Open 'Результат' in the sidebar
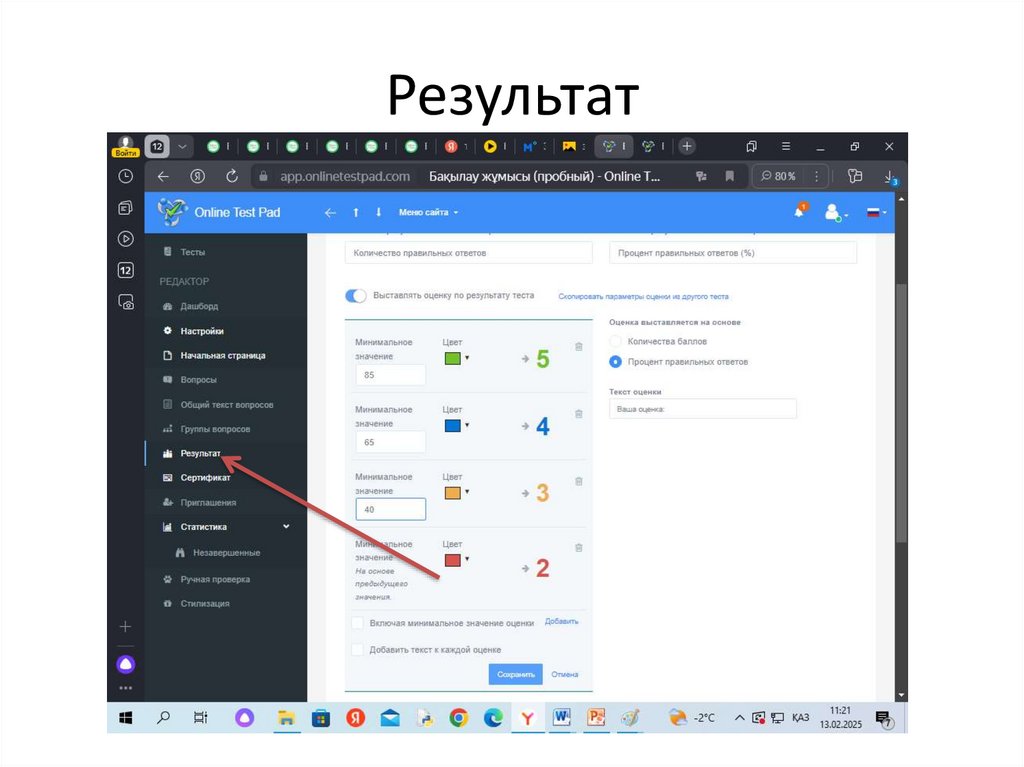 coord(200,453)
